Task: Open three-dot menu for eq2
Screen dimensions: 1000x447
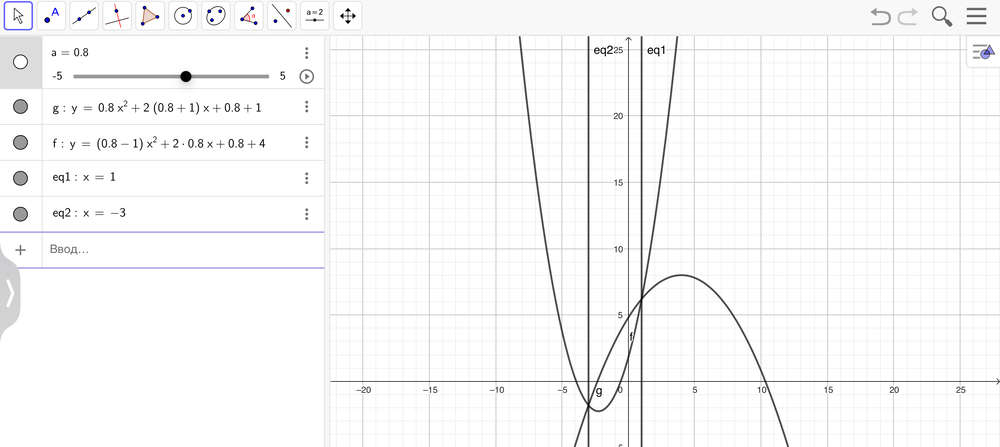Action: 307,214
